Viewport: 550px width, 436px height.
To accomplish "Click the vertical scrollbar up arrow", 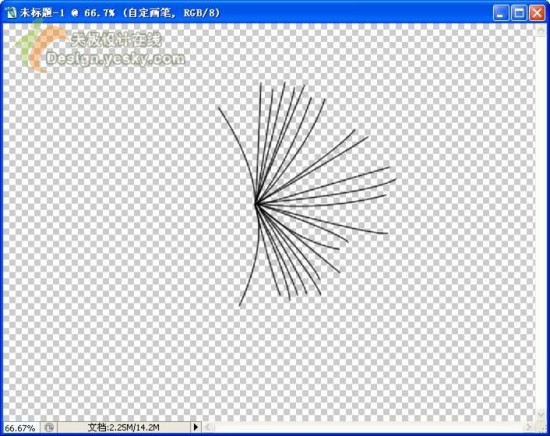I will click(x=541, y=29).
